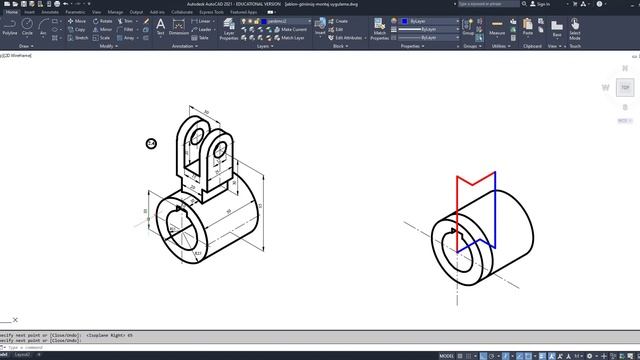Activate the Trim tool

pyautogui.click(x=125, y=21)
